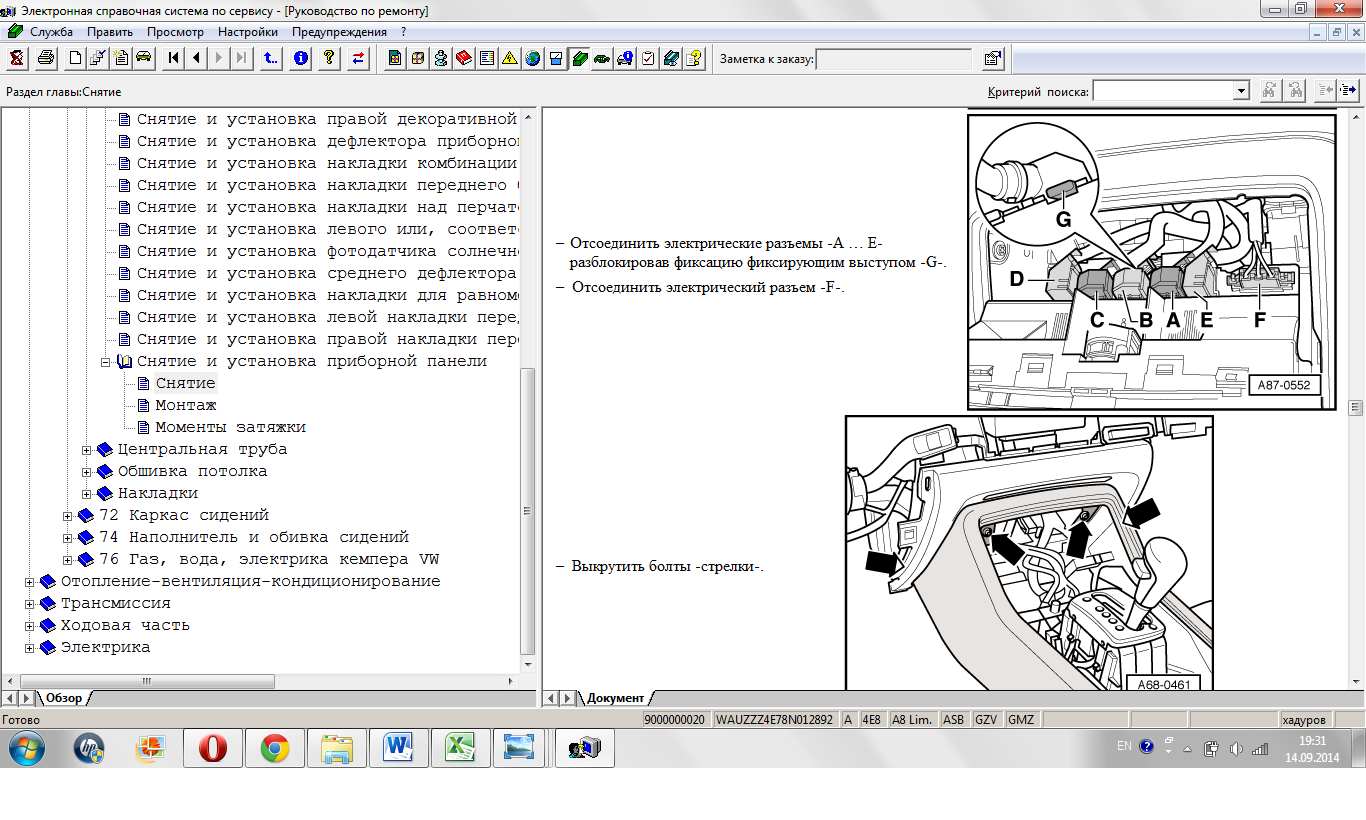The height and width of the screenshot is (820, 1366).
Task: Click the tree panel horizontal scrollbar thumb
Action: point(146,681)
